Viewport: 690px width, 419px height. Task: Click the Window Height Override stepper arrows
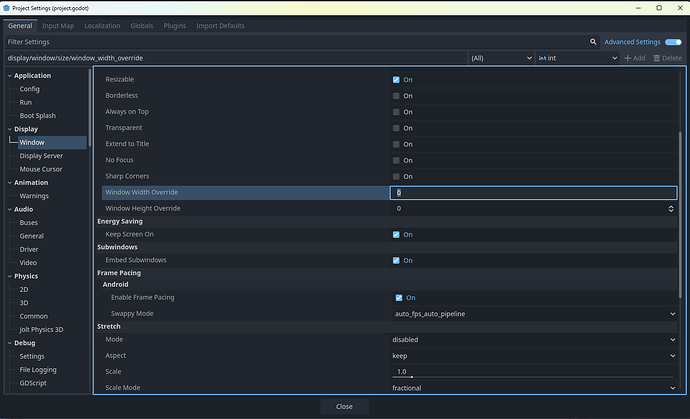pos(671,209)
